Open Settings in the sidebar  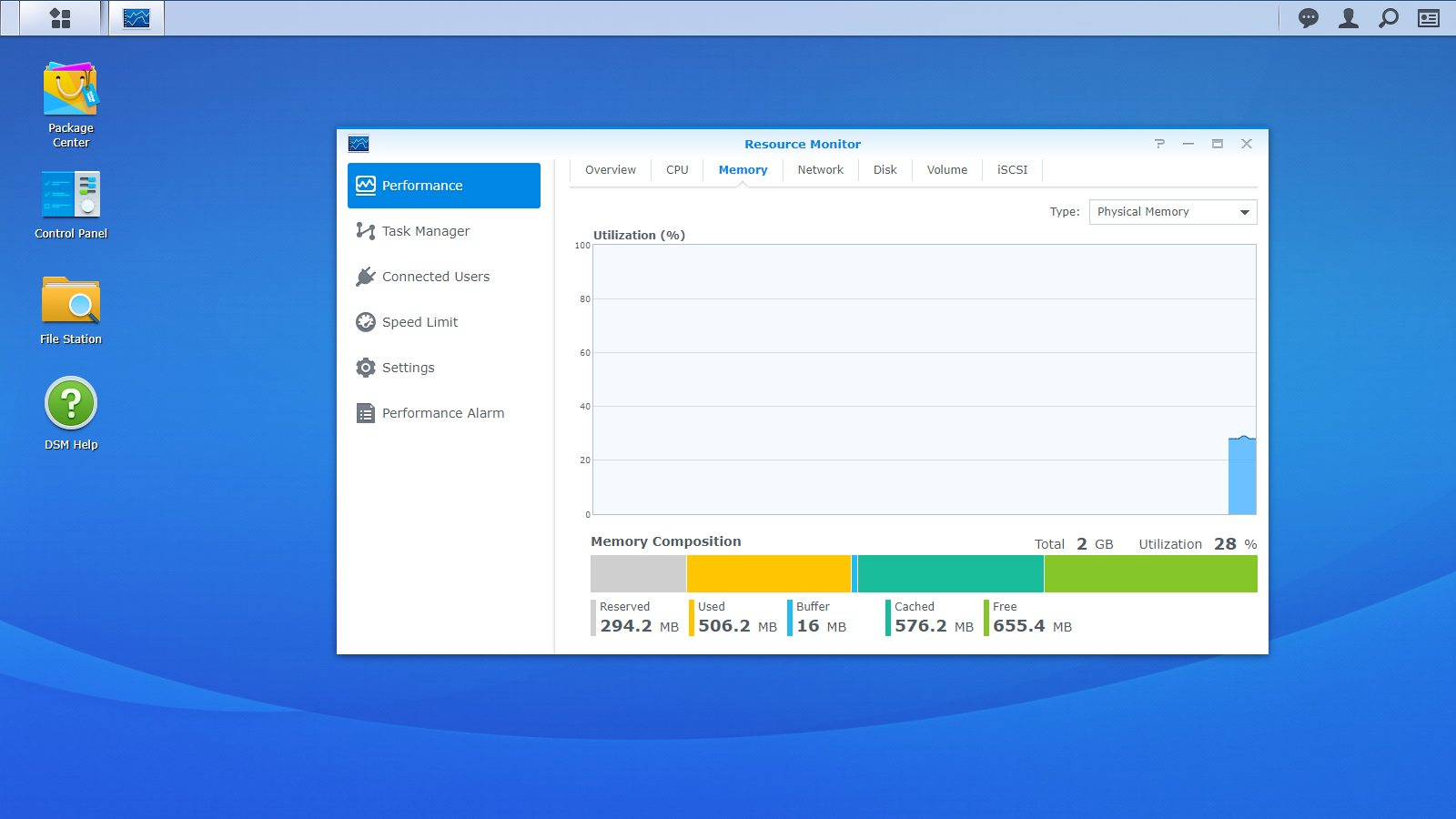point(444,368)
